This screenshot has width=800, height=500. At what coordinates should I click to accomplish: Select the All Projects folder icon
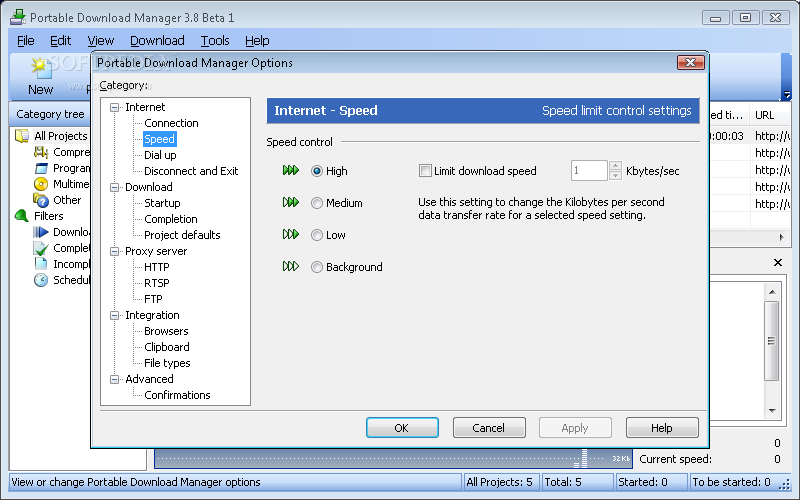[x=21, y=136]
